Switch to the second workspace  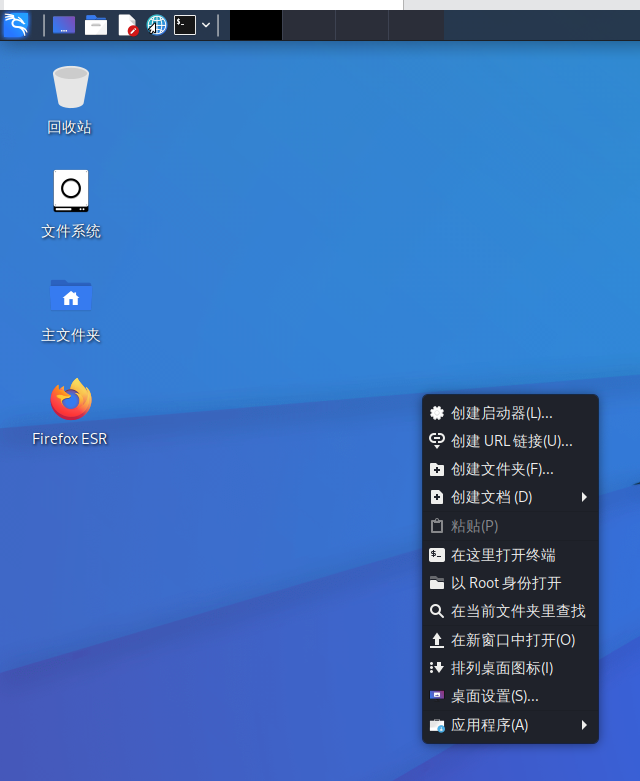click(309, 25)
